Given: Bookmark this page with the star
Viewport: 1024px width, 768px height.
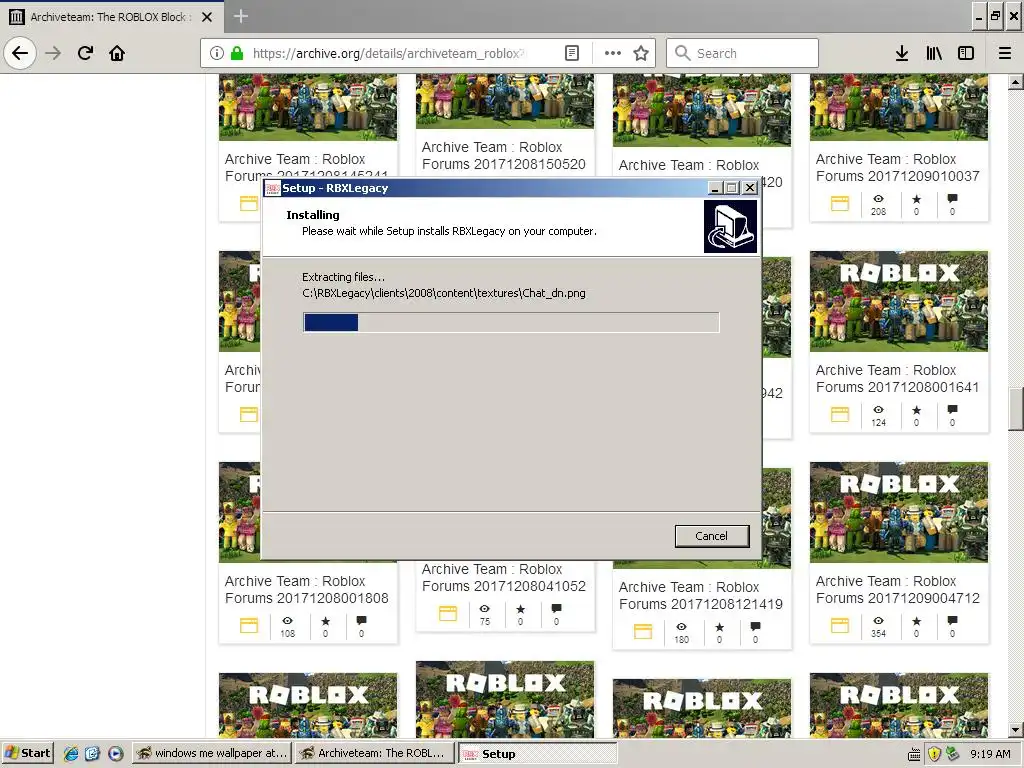Looking at the screenshot, I should [x=641, y=53].
